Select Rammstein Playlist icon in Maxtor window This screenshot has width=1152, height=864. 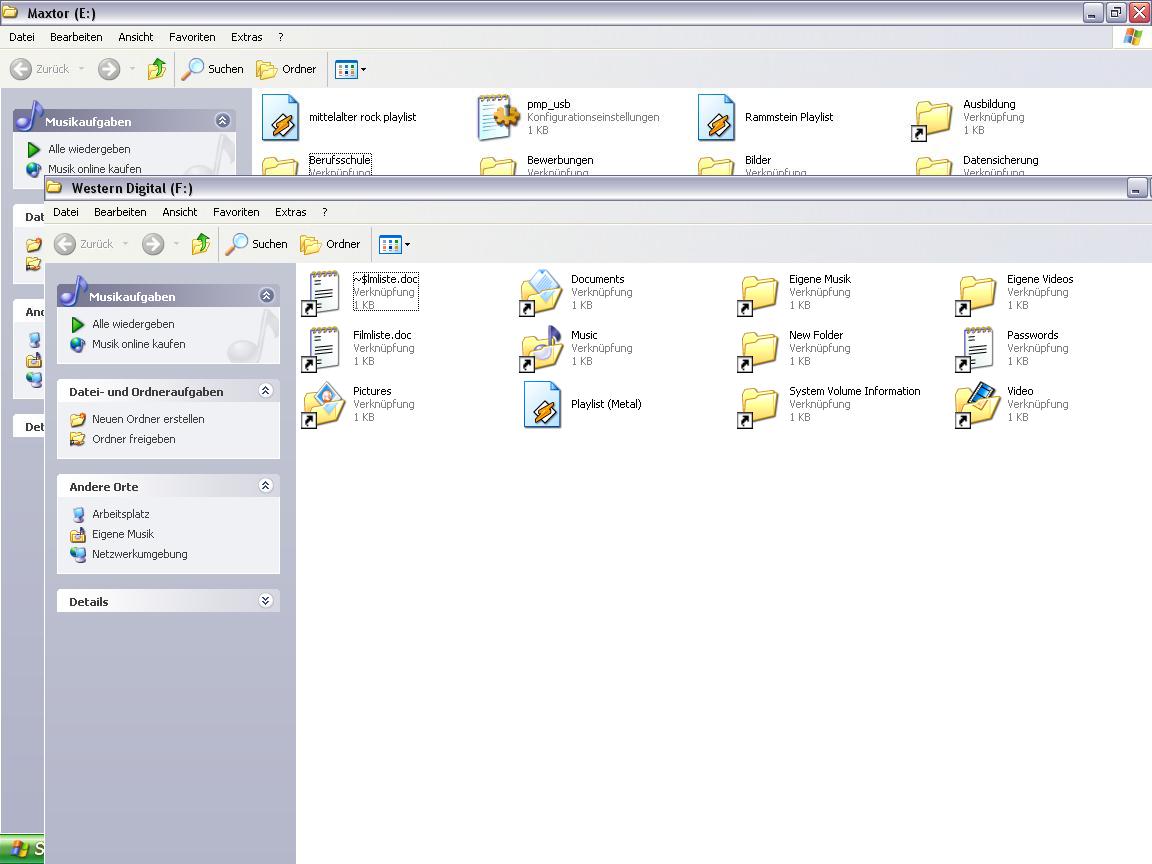716,118
